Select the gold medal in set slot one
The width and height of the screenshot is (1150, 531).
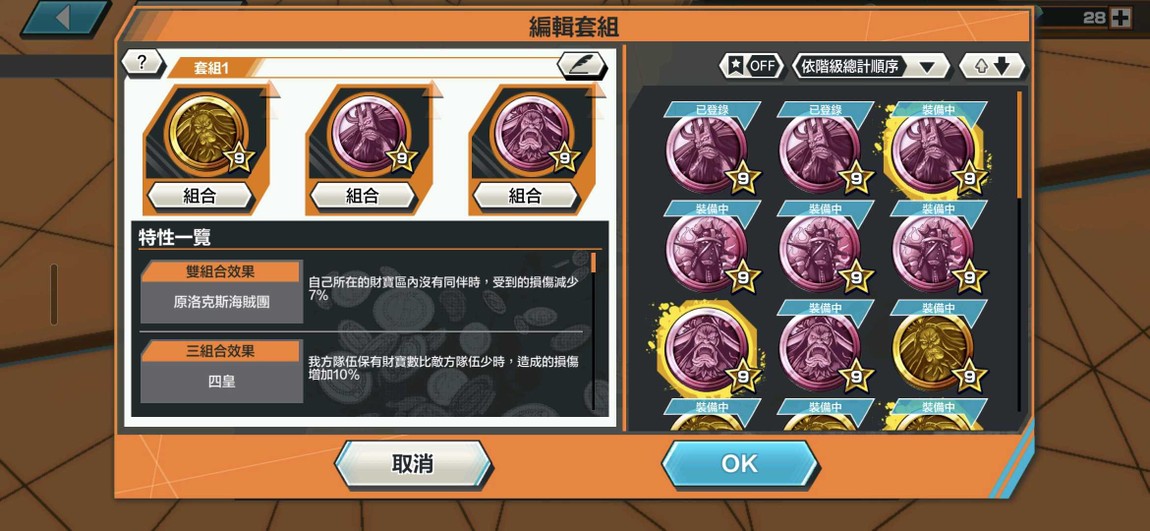click(x=207, y=133)
